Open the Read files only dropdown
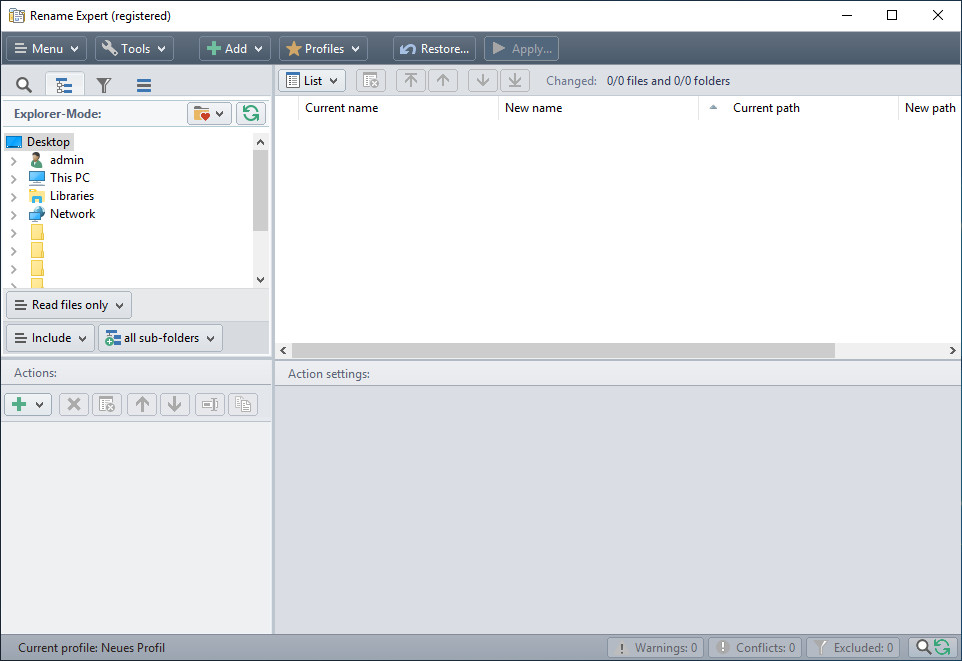The image size is (962, 661). (69, 305)
